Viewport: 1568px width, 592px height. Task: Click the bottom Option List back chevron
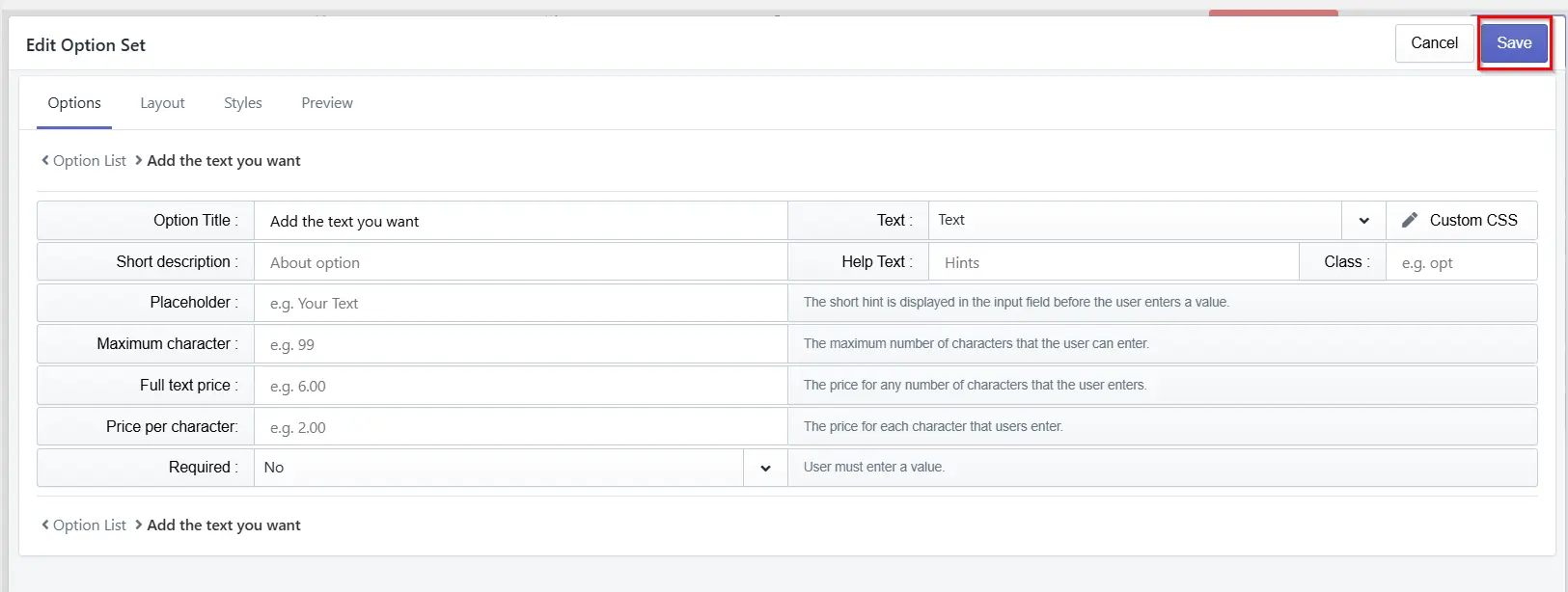click(45, 525)
